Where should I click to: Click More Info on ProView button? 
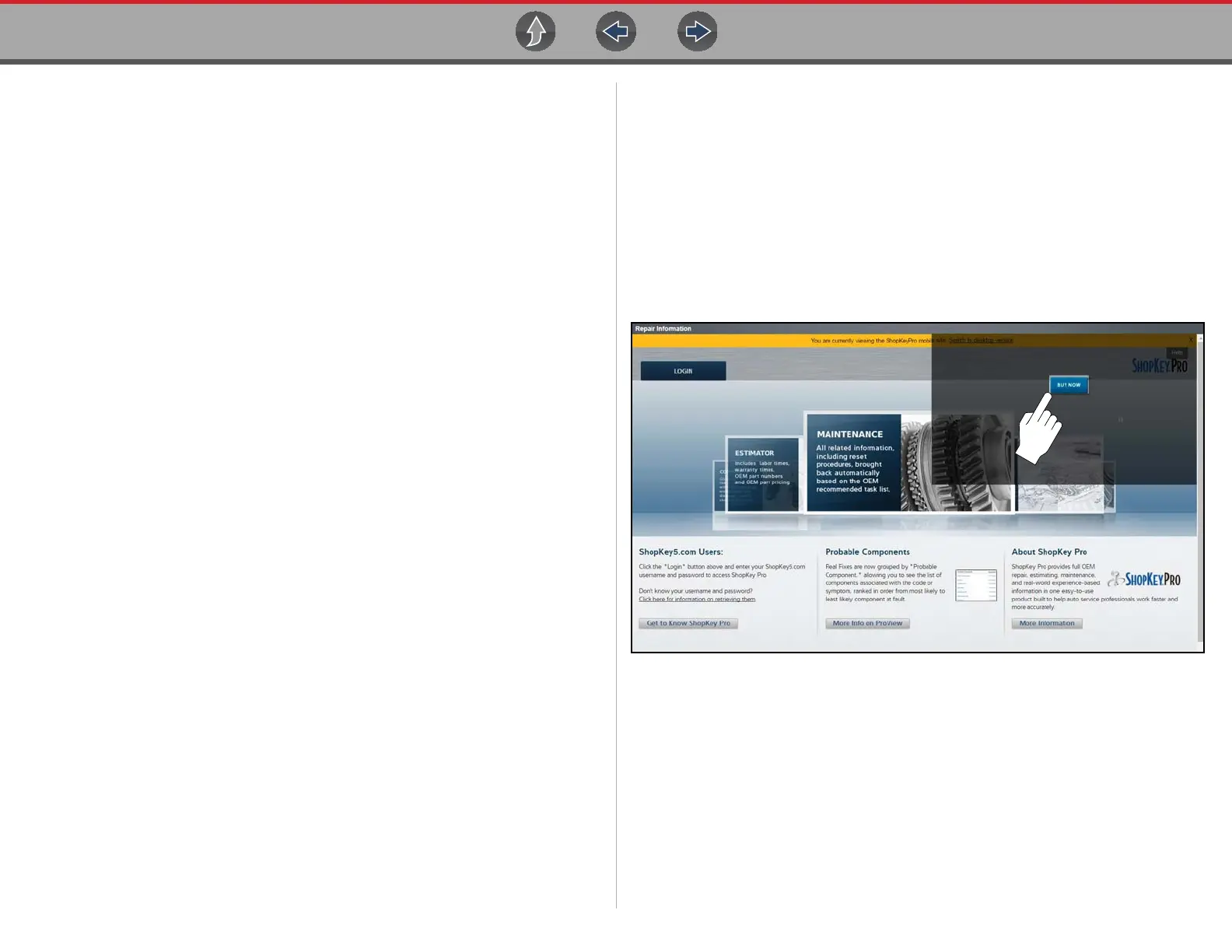point(867,623)
